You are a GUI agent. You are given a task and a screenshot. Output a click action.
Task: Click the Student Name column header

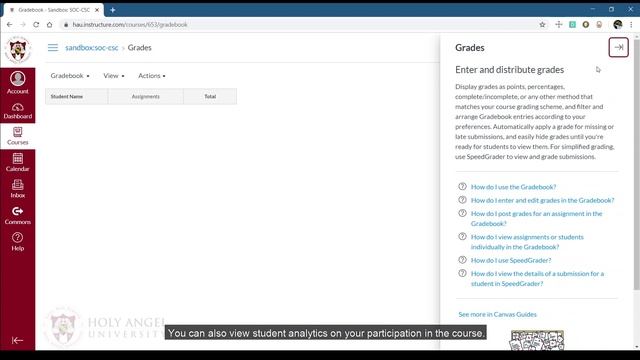[x=76, y=96]
